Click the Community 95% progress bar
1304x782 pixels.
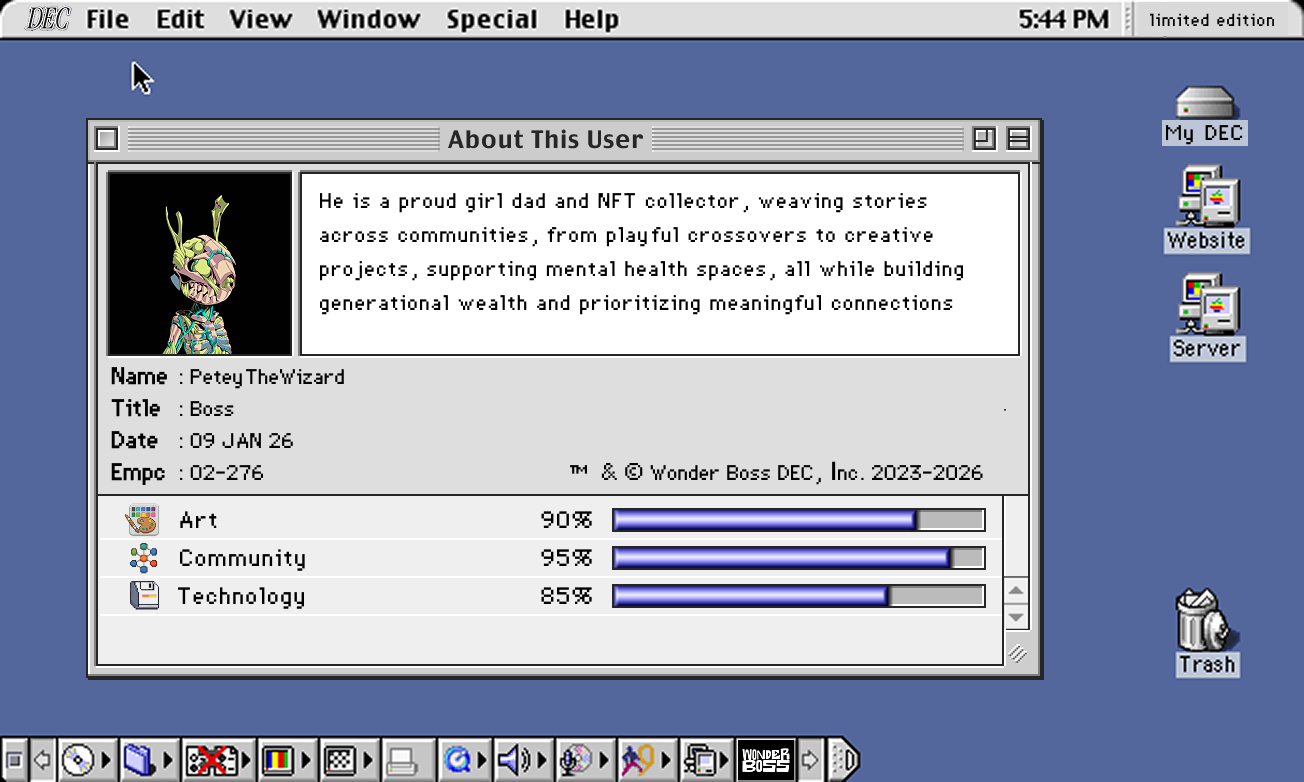tap(799, 558)
